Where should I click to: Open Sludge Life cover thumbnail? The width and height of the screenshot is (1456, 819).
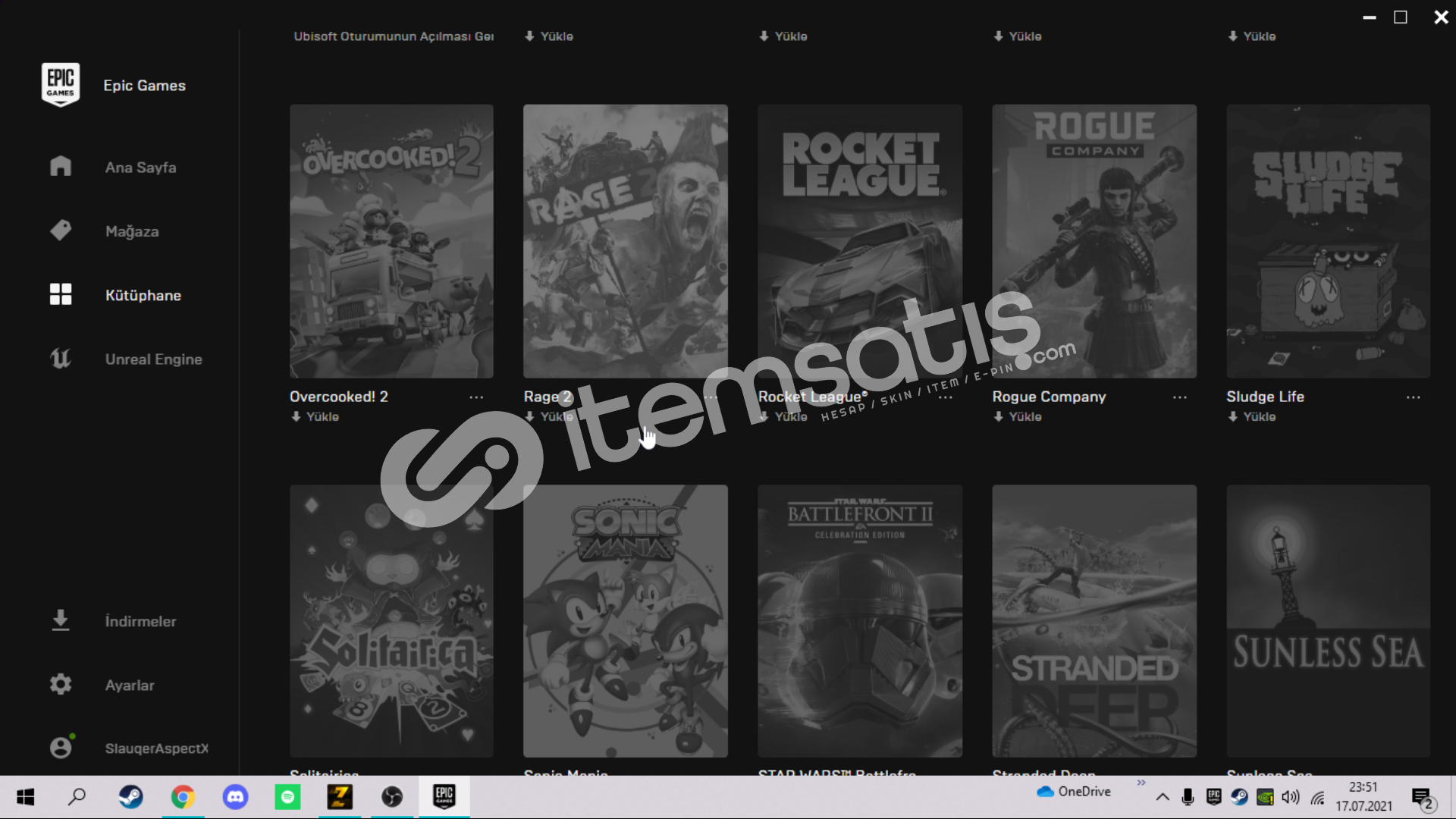point(1329,241)
